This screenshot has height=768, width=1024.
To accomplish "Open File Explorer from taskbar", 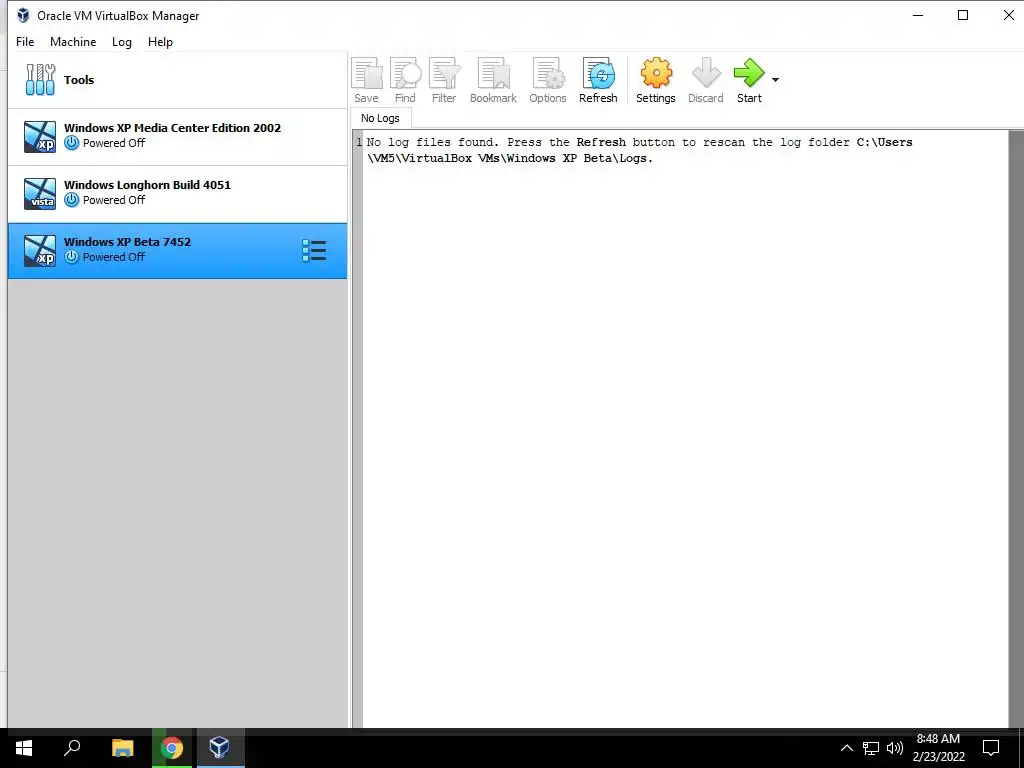I will [x=122, y=748].
